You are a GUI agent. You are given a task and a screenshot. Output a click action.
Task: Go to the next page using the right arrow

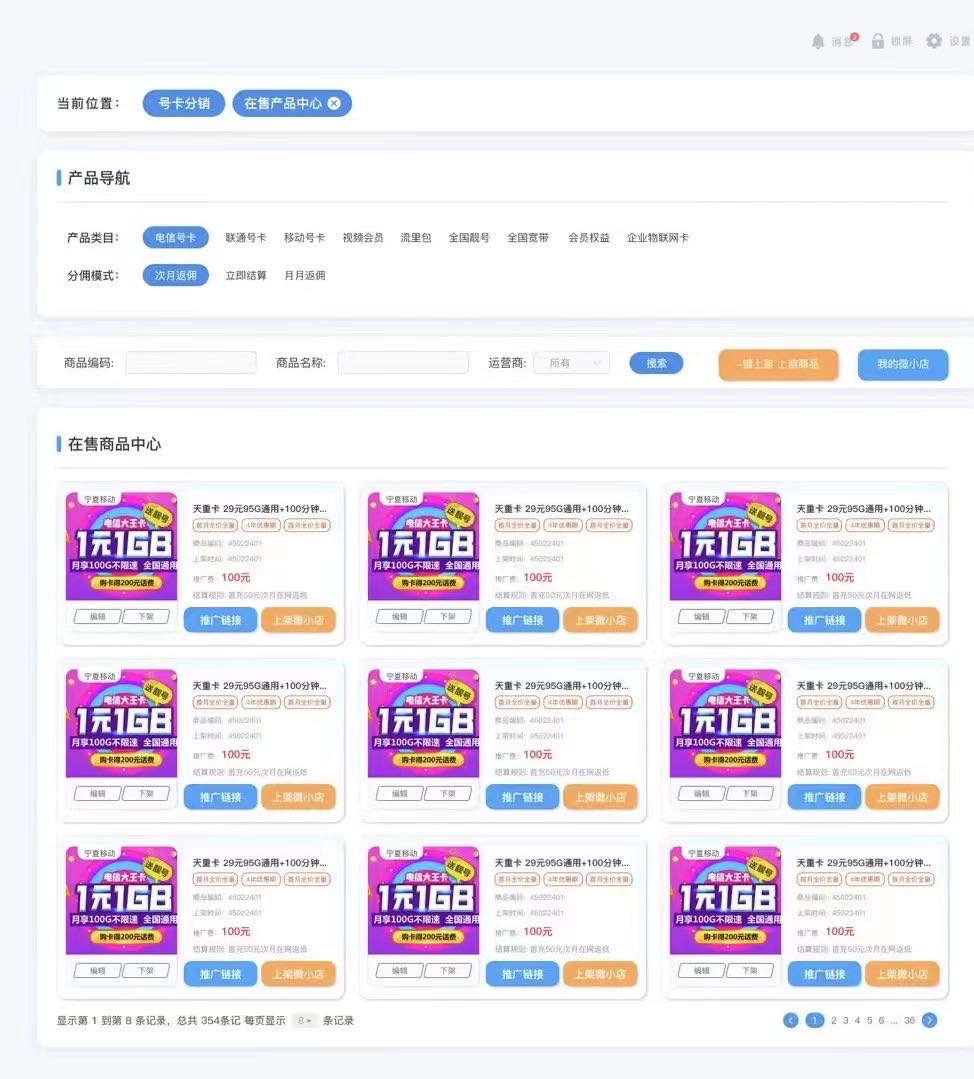pos(929,1021)
